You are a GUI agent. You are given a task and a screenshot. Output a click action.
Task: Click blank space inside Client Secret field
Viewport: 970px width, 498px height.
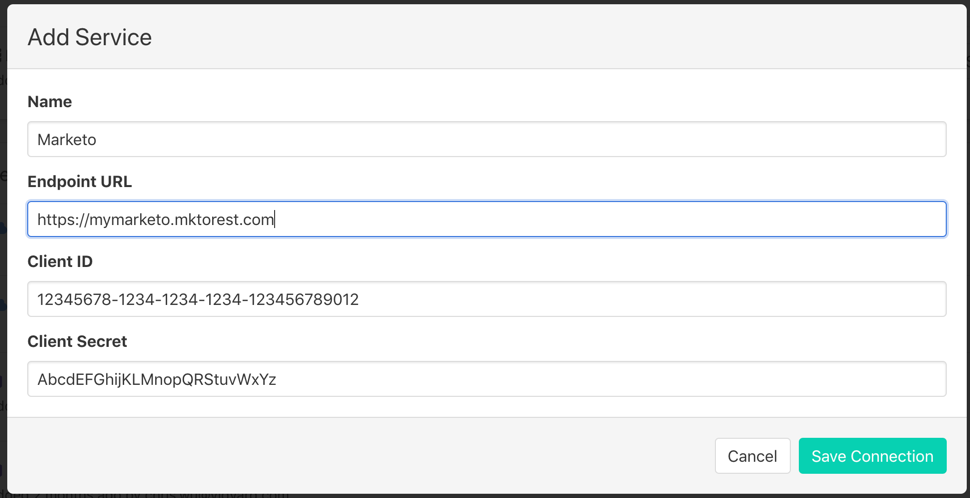[x=650, y=380]
